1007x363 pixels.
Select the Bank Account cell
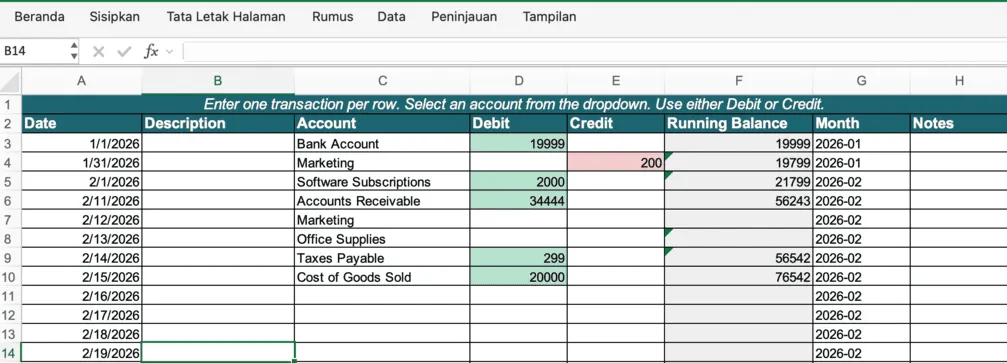382,143
